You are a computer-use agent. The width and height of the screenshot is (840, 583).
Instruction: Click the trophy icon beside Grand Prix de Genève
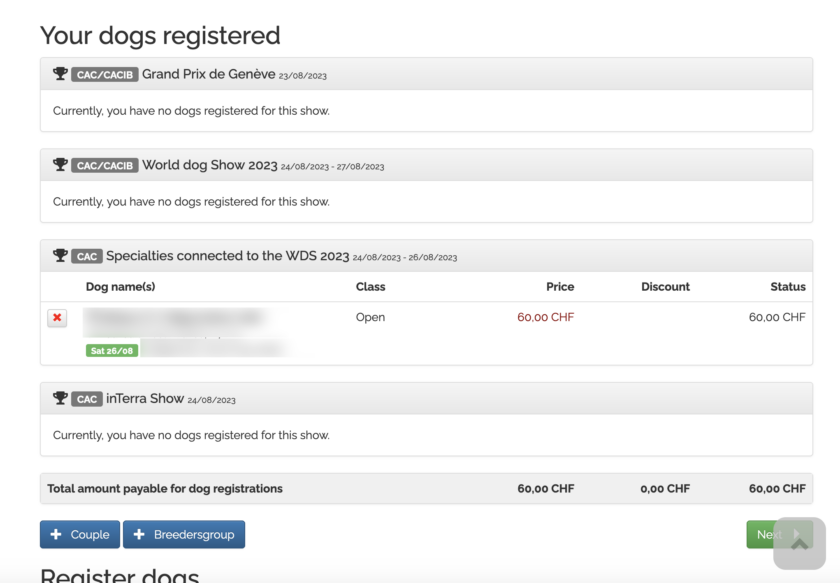59,73
